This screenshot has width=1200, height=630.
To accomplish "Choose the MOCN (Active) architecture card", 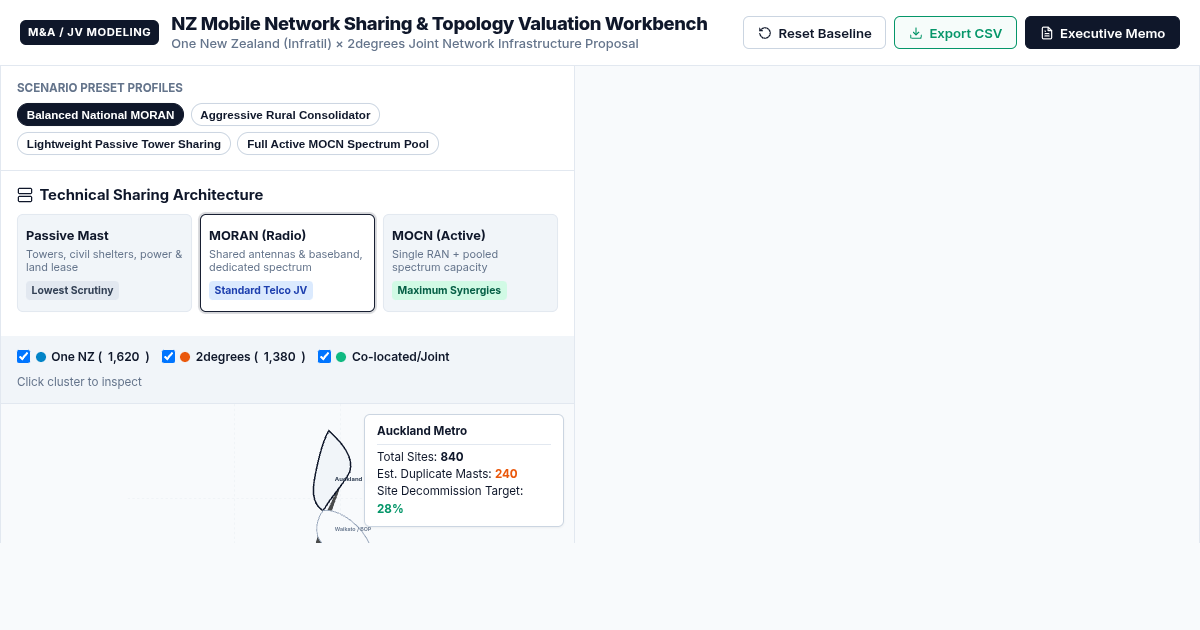I will point(470,263).
